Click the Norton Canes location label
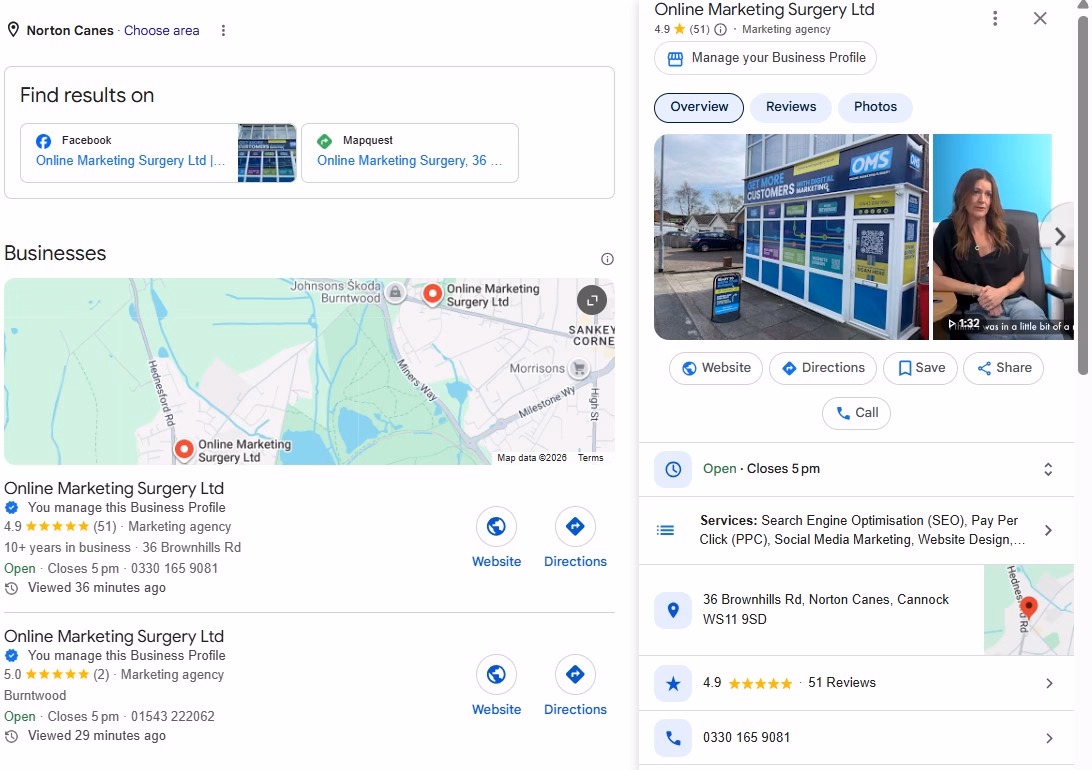 point(70,31)
